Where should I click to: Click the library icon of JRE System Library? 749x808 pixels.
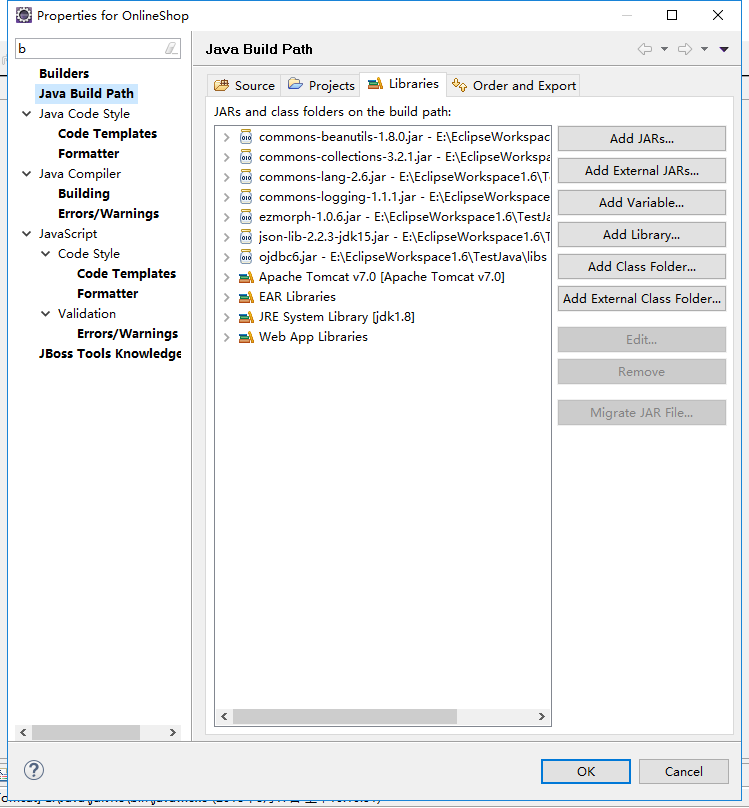246,317
